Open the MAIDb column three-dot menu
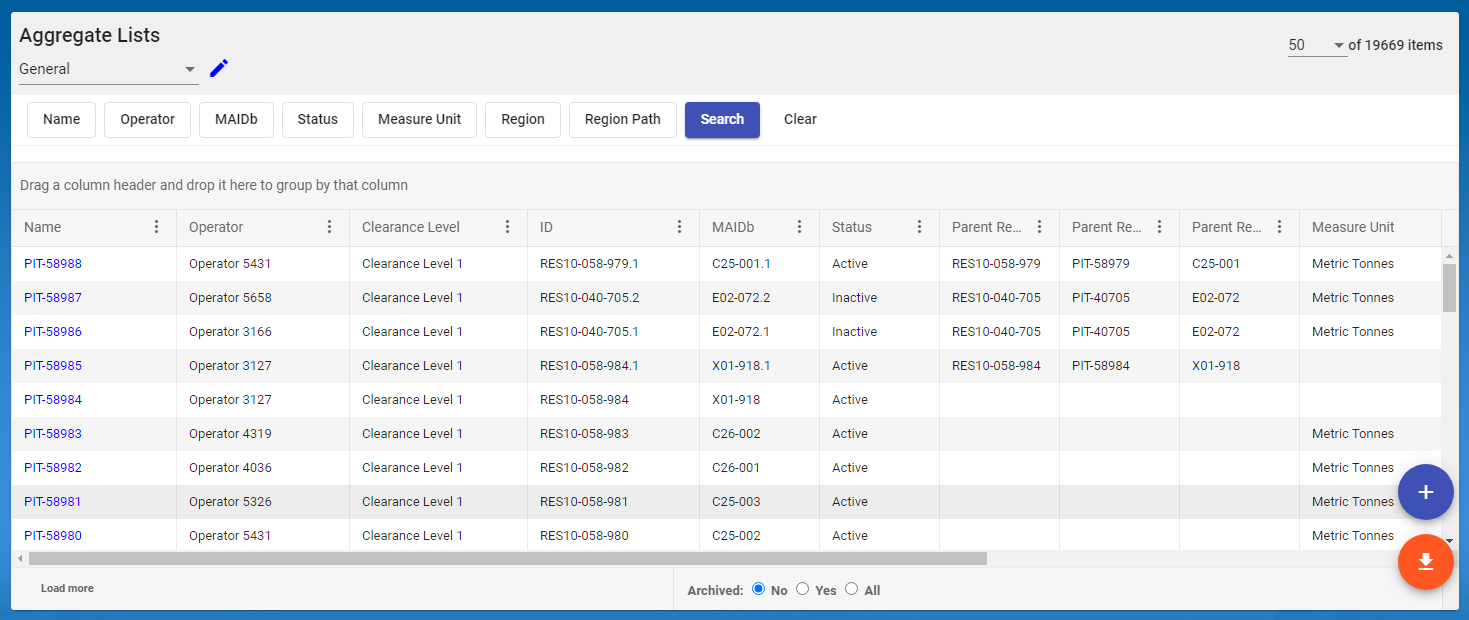The height and width of the screenshot is (620, 1469). coord(799,227)
